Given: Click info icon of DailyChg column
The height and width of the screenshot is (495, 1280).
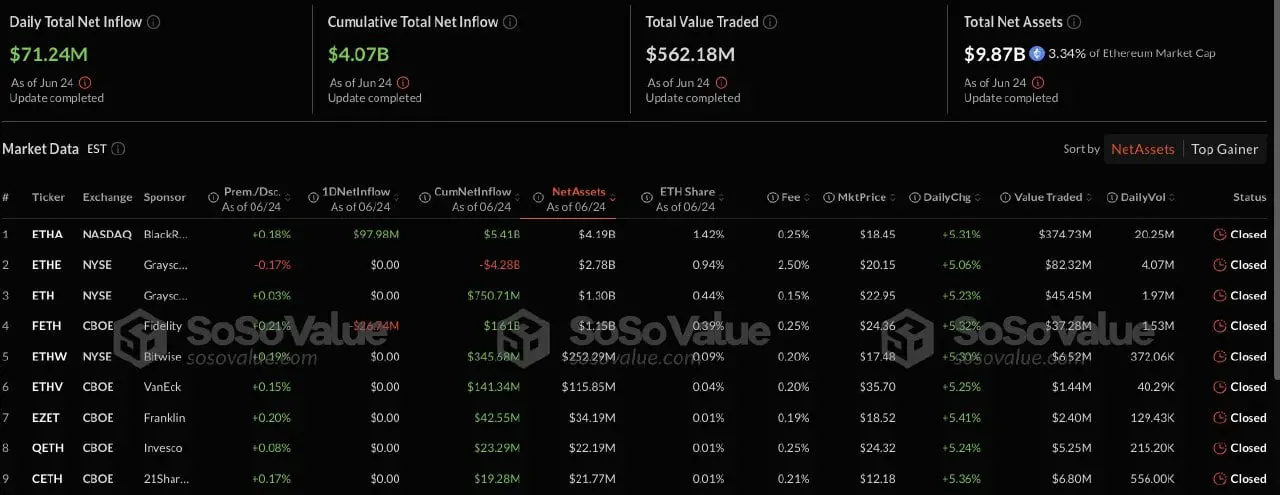Looking at the screenshot, I should [915, 198].
